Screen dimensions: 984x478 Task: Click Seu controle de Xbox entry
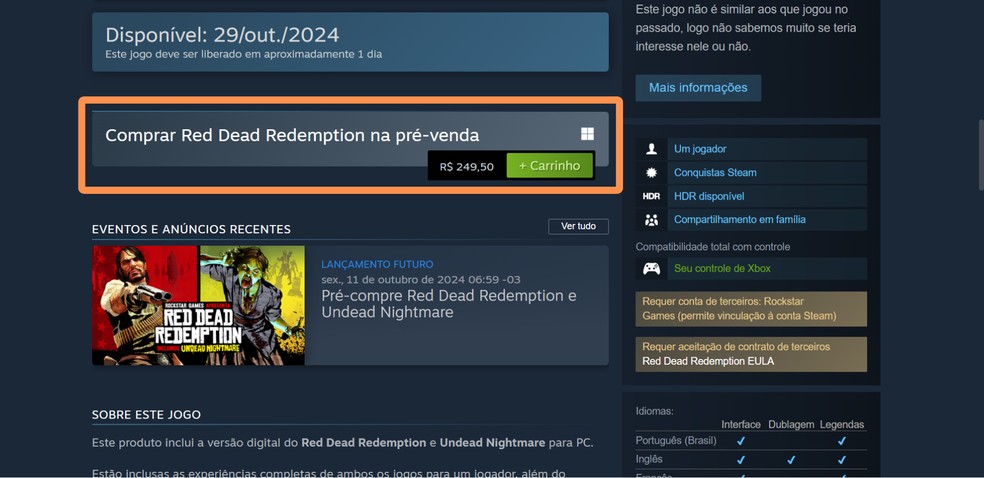coord(722,268)
